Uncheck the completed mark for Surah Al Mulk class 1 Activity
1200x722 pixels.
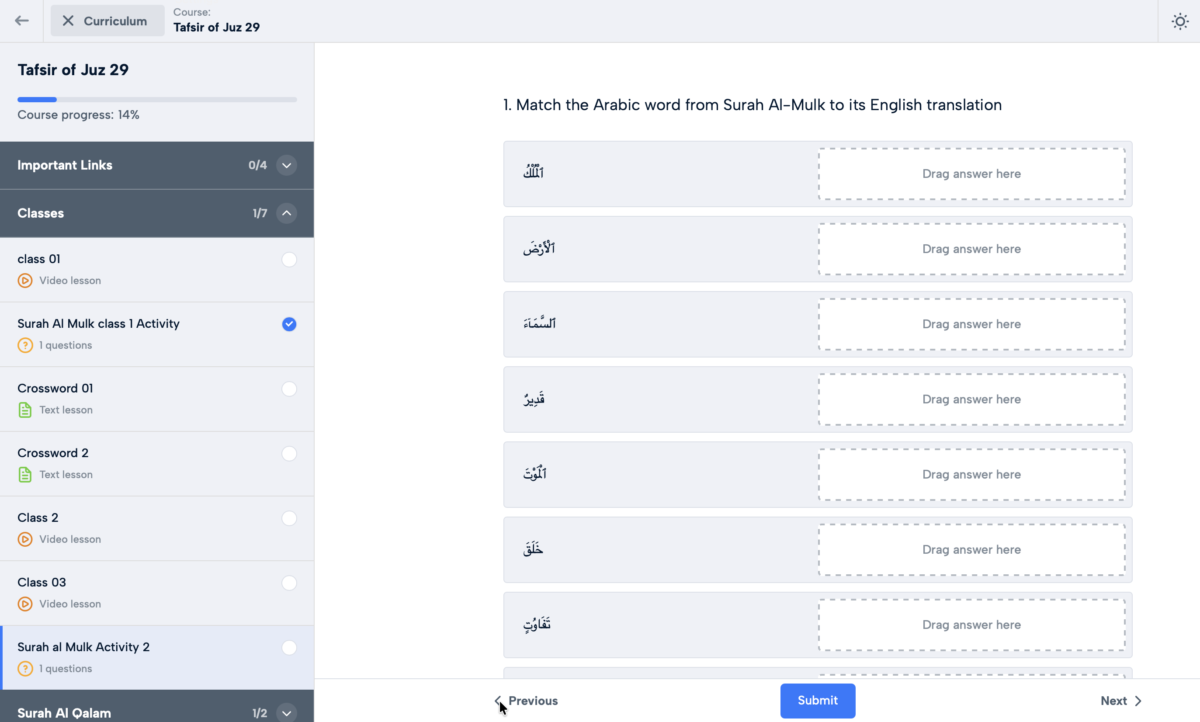pyautogui.click(x=289, y=324)
